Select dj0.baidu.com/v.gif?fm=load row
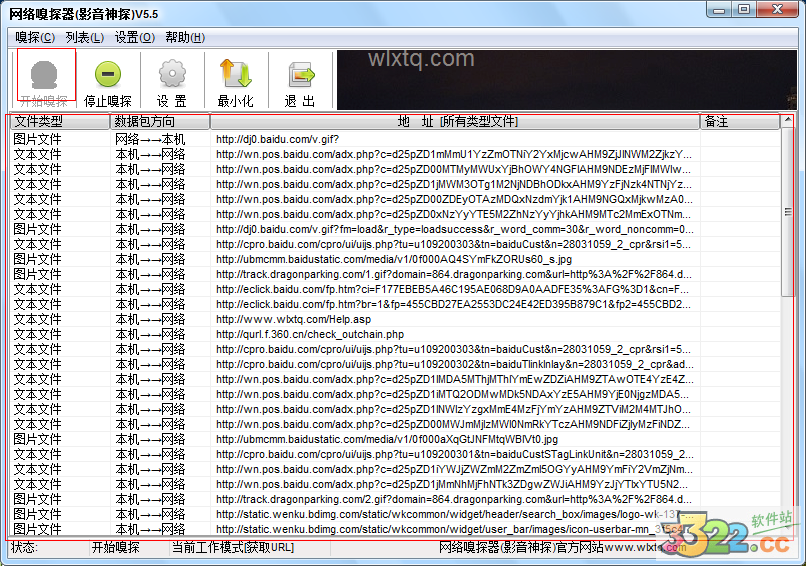This screenshot has height=566, width=806. (395, 229)
